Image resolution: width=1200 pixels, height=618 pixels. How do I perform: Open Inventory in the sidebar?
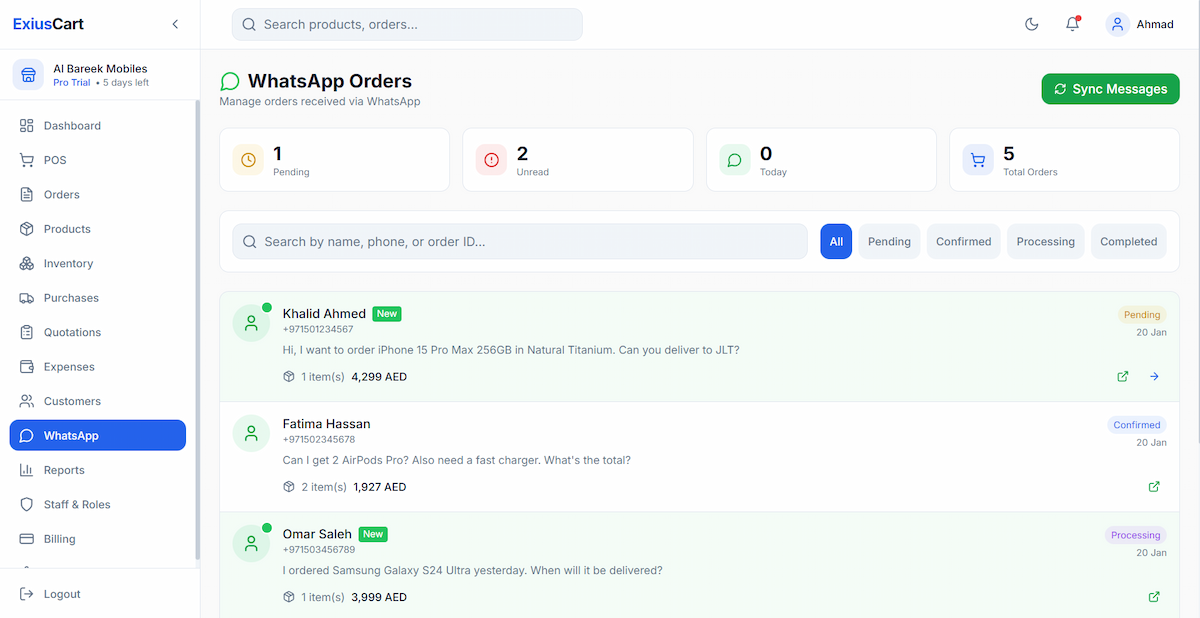[x=98, y=264]
